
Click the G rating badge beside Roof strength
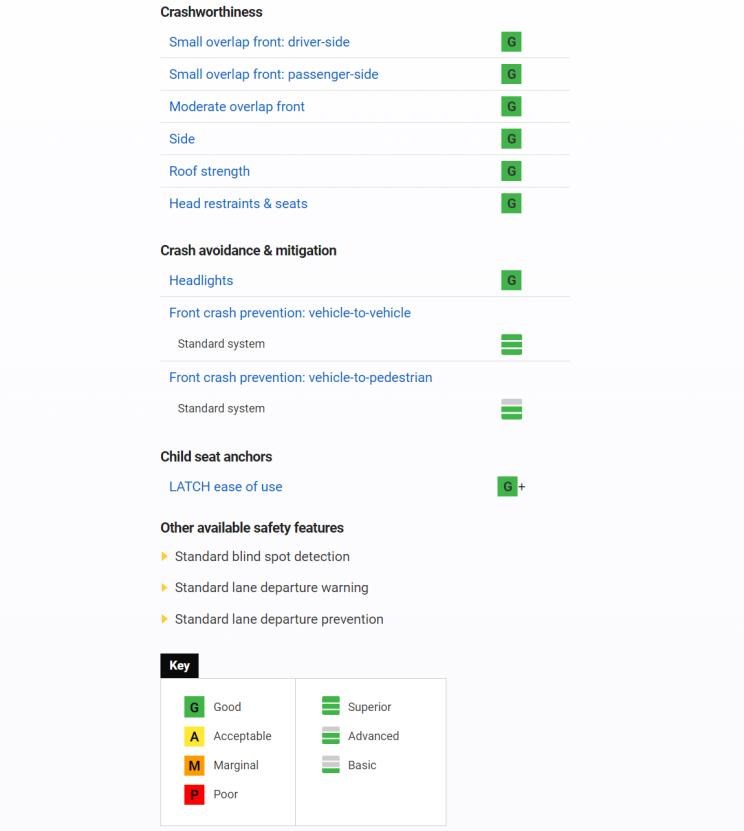click(511, 171)
